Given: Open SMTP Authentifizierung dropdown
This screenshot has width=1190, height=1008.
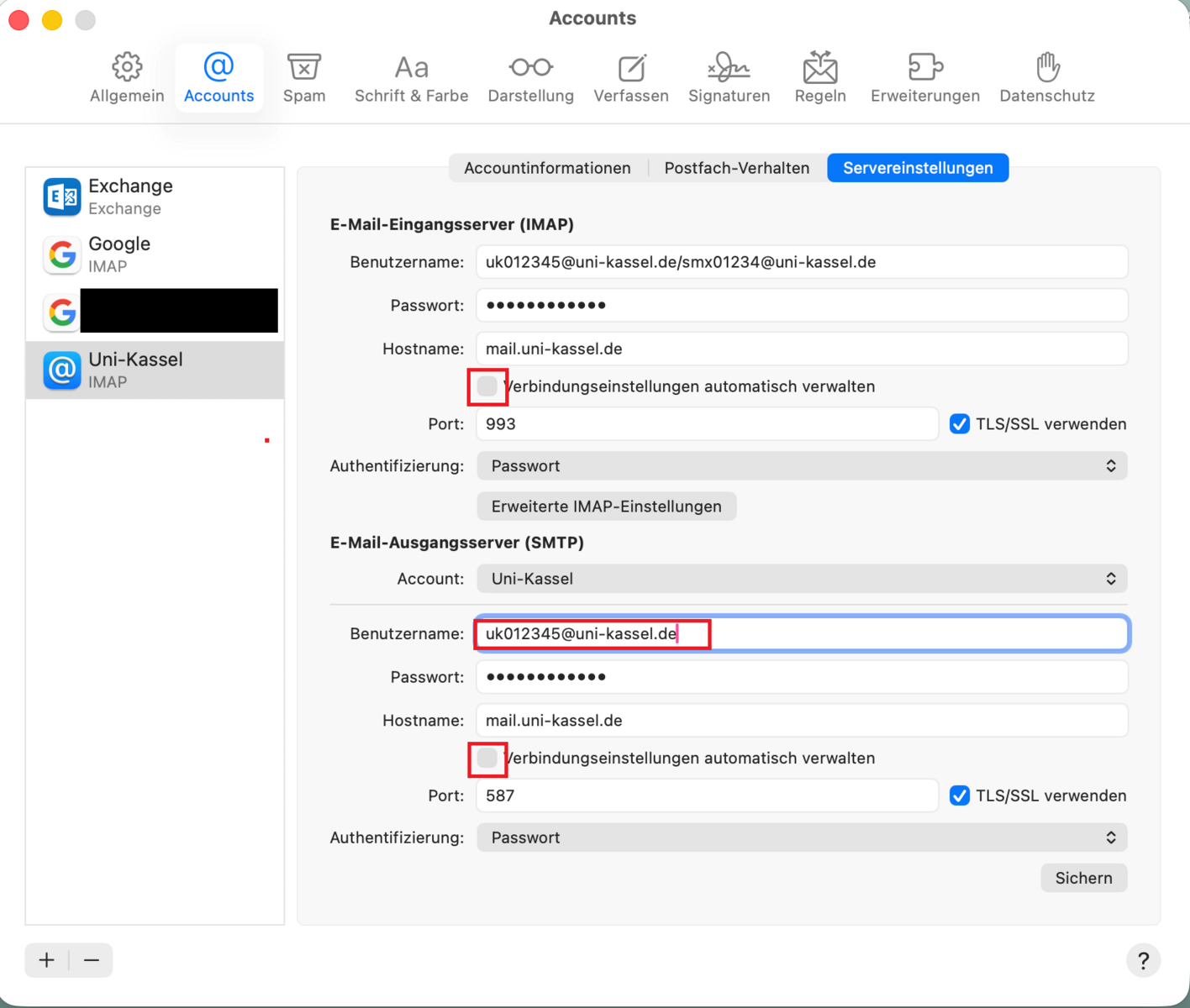Looking at the screenshot, I should tap(802, 837).
